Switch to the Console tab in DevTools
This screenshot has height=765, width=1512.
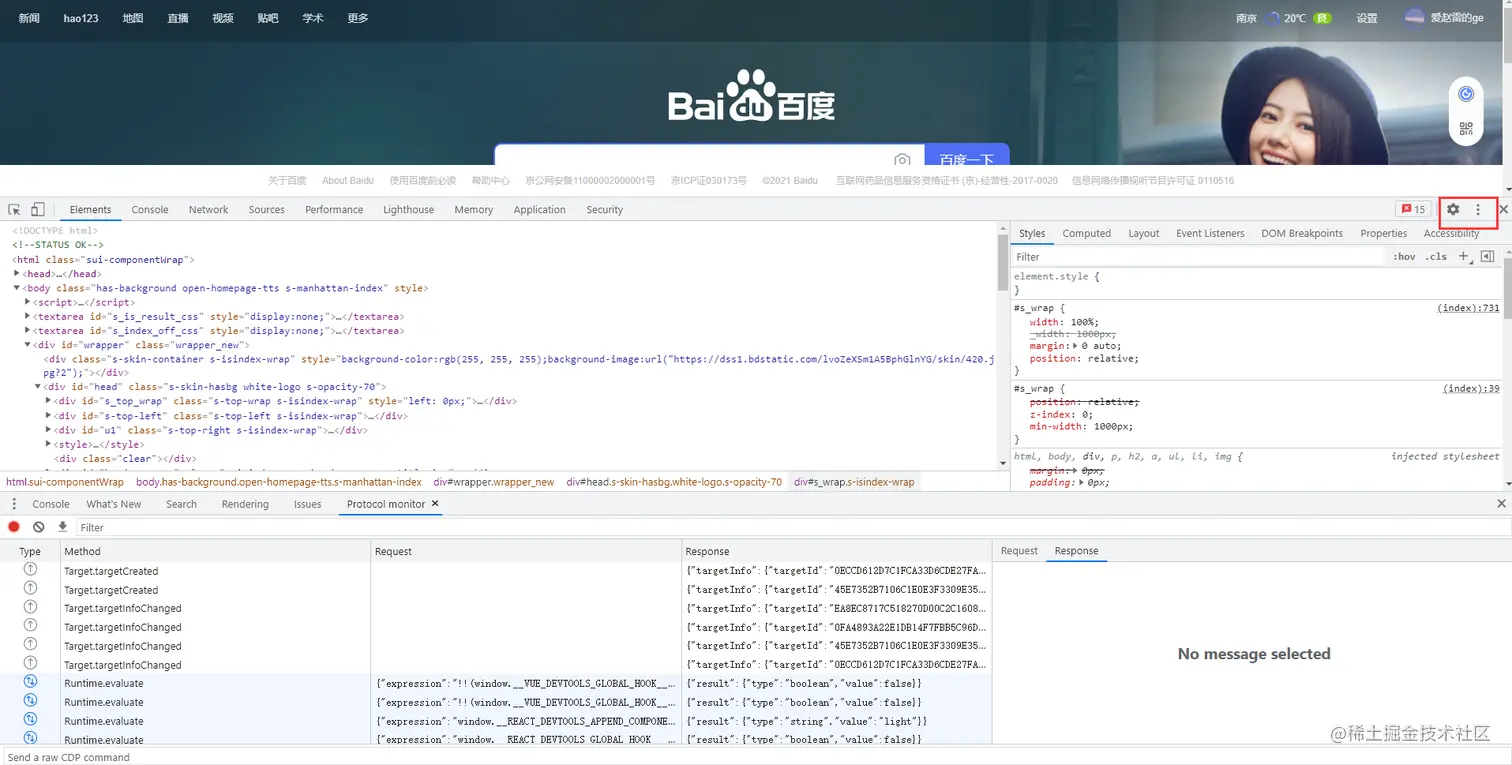point(150,210)
